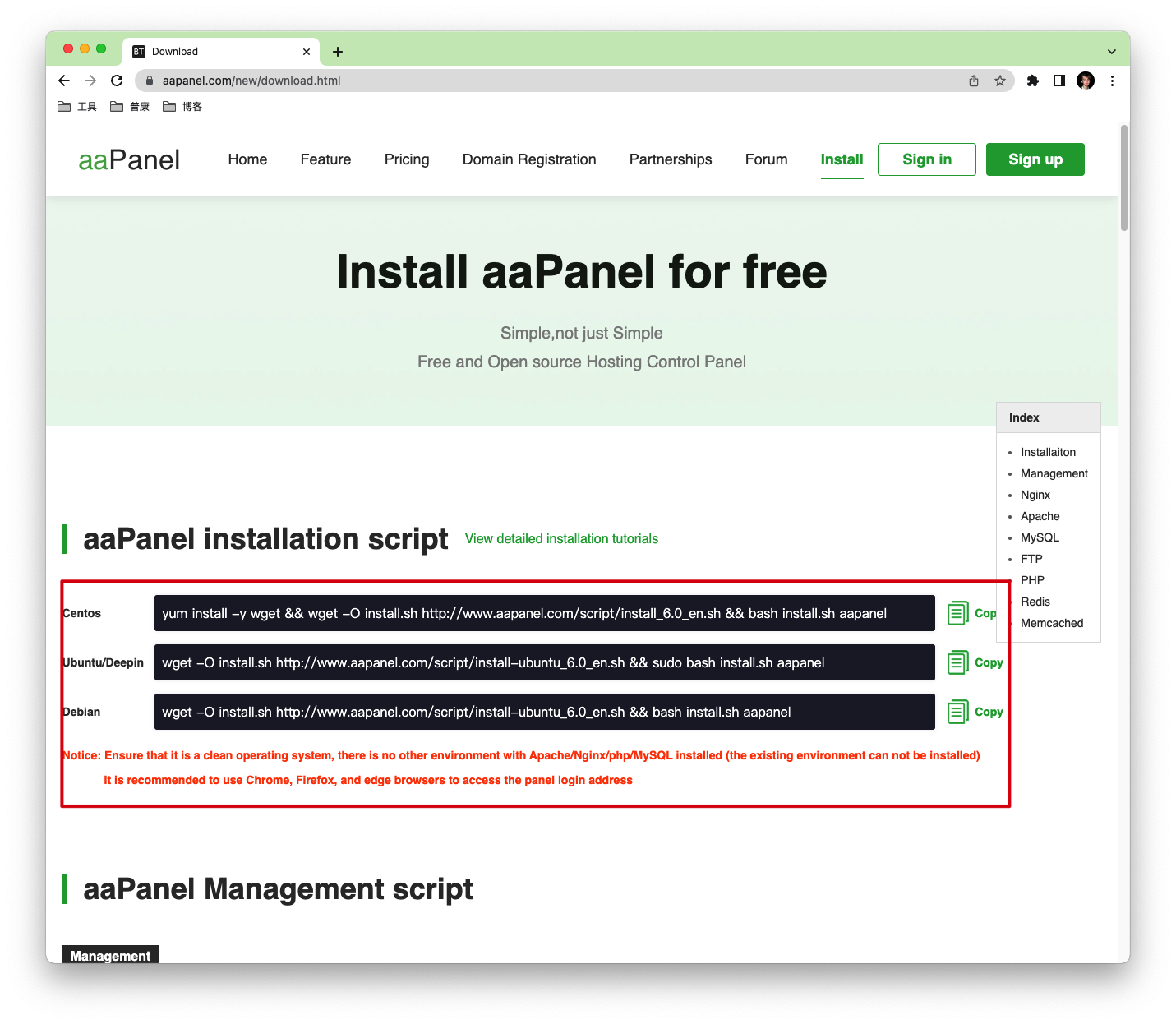Jump to Management in the Index

1054,473
